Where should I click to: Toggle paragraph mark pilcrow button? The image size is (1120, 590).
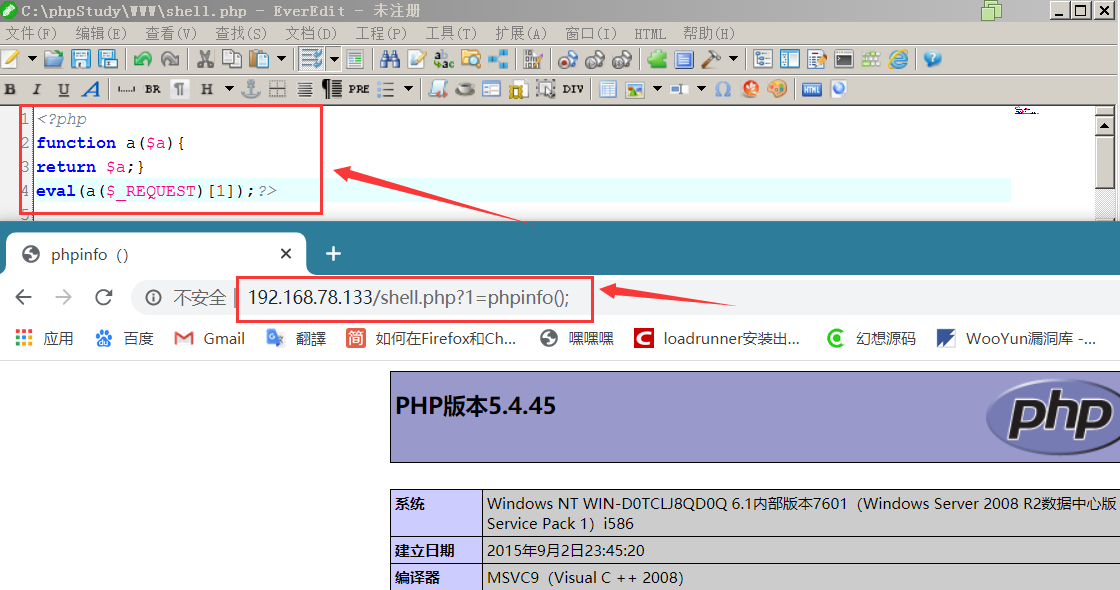click(179, 89)
